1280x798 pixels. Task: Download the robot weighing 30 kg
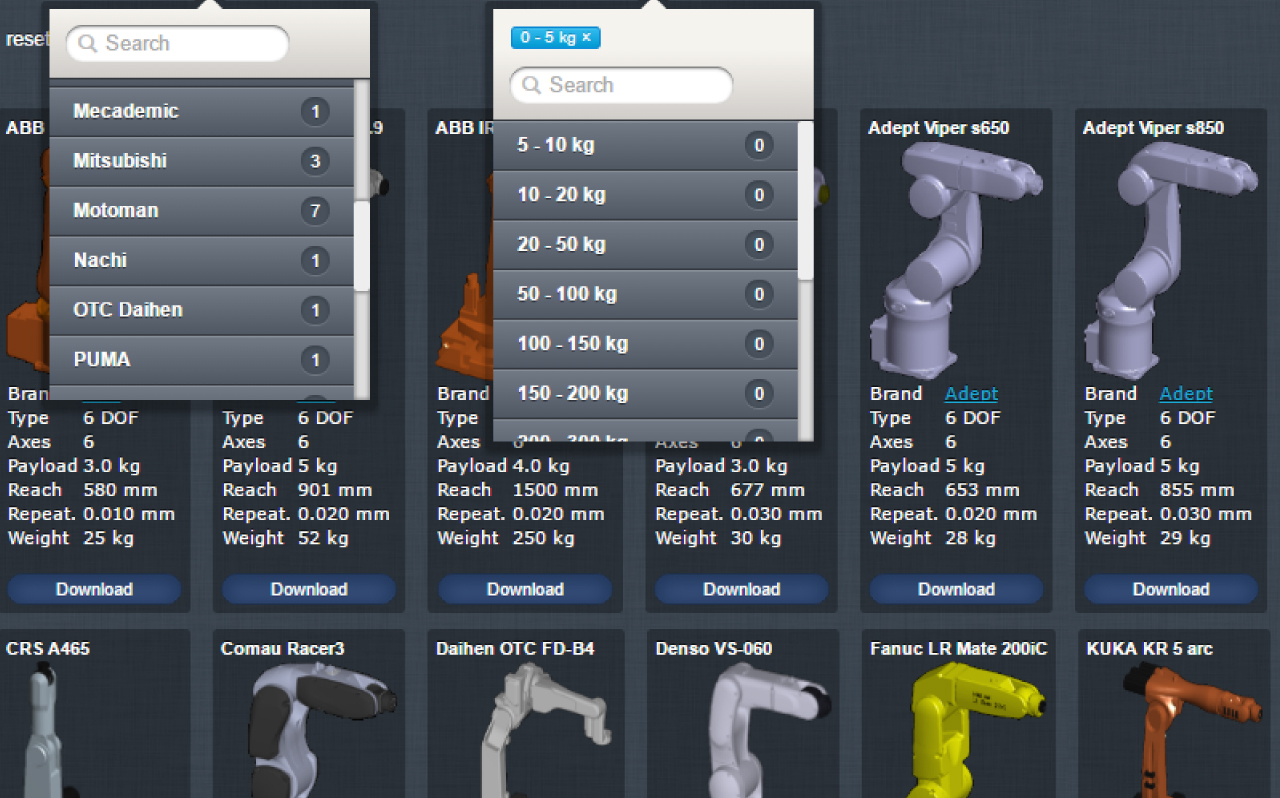741,589
